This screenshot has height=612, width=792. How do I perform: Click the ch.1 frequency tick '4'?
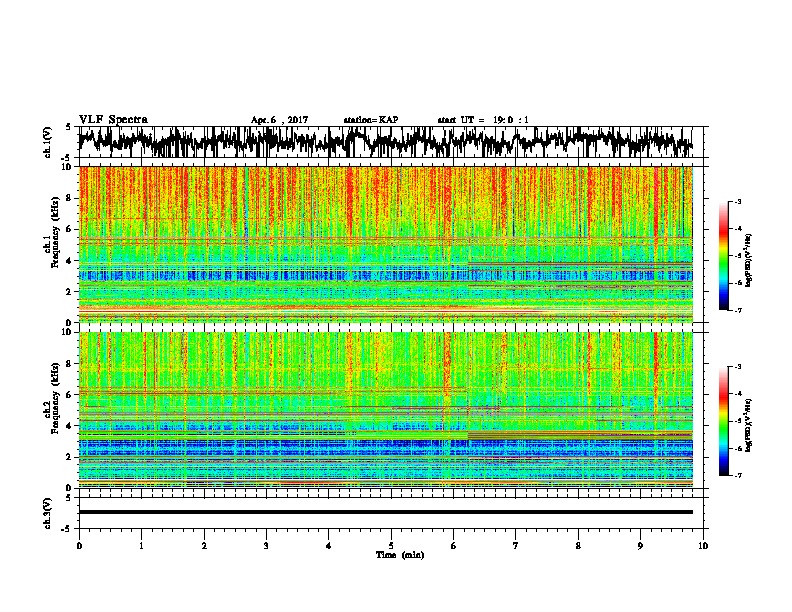69,261
